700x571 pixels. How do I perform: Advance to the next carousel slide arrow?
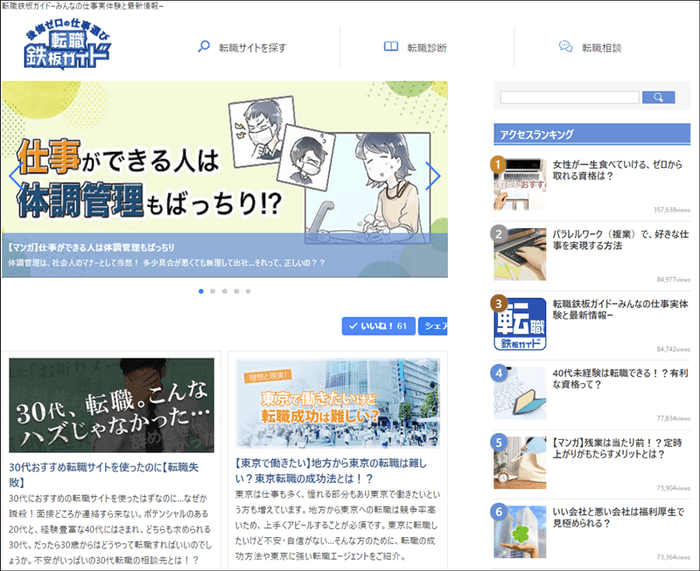click(x=433, y=175)
